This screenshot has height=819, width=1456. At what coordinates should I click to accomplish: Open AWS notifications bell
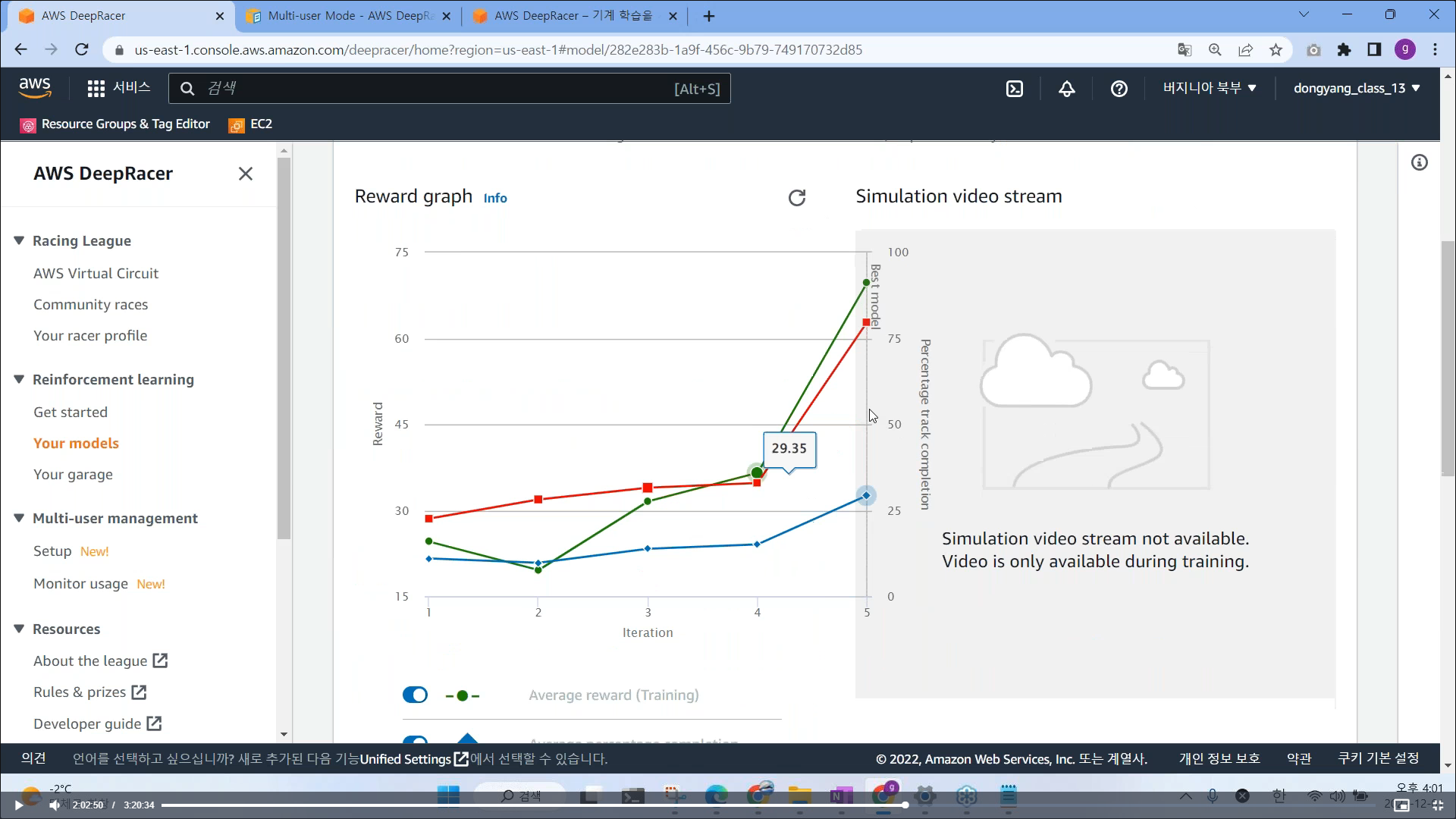pyautogui.click(x=1066, y=89)
